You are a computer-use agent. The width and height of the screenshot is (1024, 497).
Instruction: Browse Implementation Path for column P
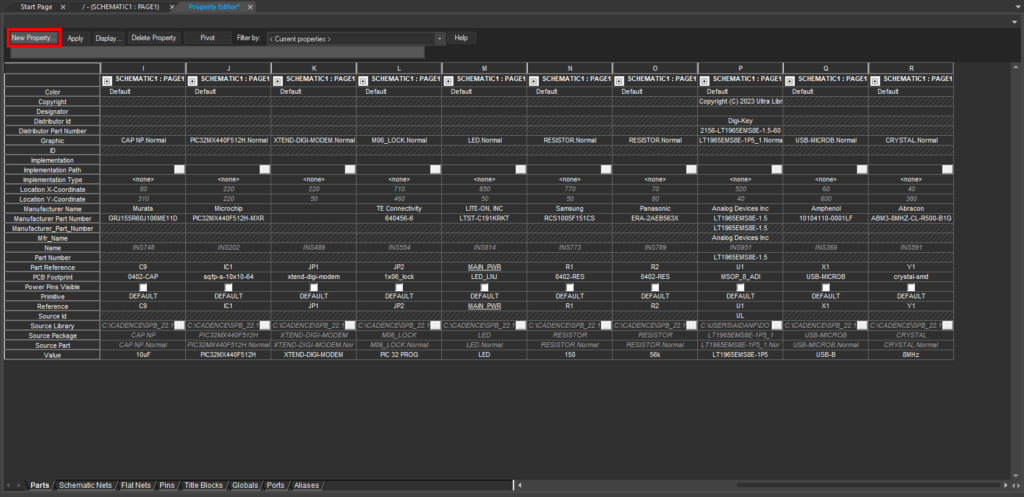tap(776, 169)
